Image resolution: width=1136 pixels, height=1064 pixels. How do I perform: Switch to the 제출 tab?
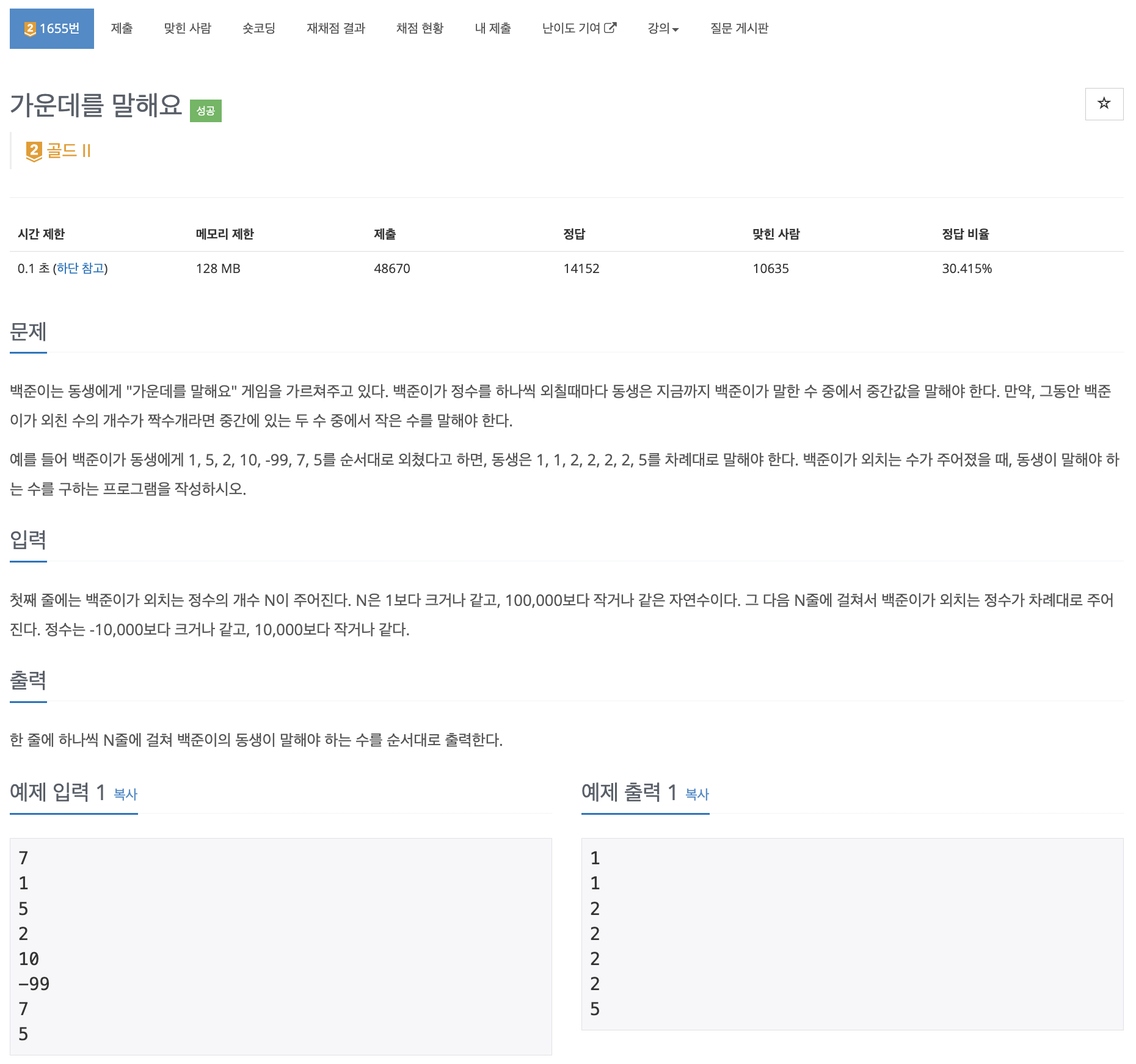coord(122,28)
